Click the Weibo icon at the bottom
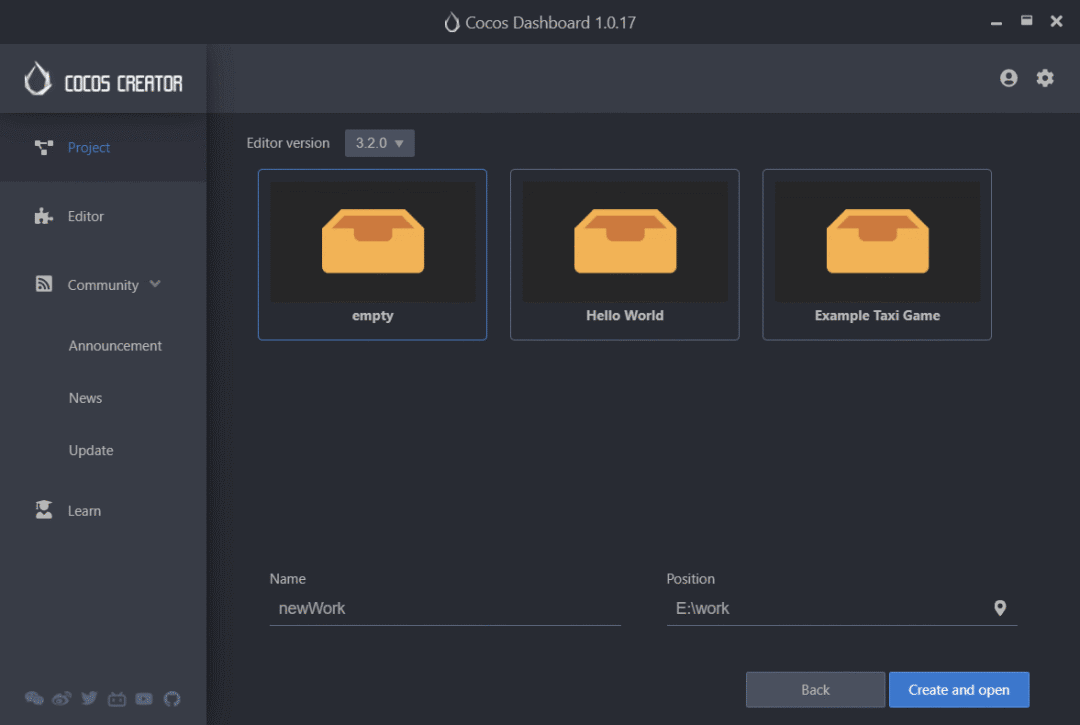This screenshot has height=725, width=1080. tap(61, 698)
